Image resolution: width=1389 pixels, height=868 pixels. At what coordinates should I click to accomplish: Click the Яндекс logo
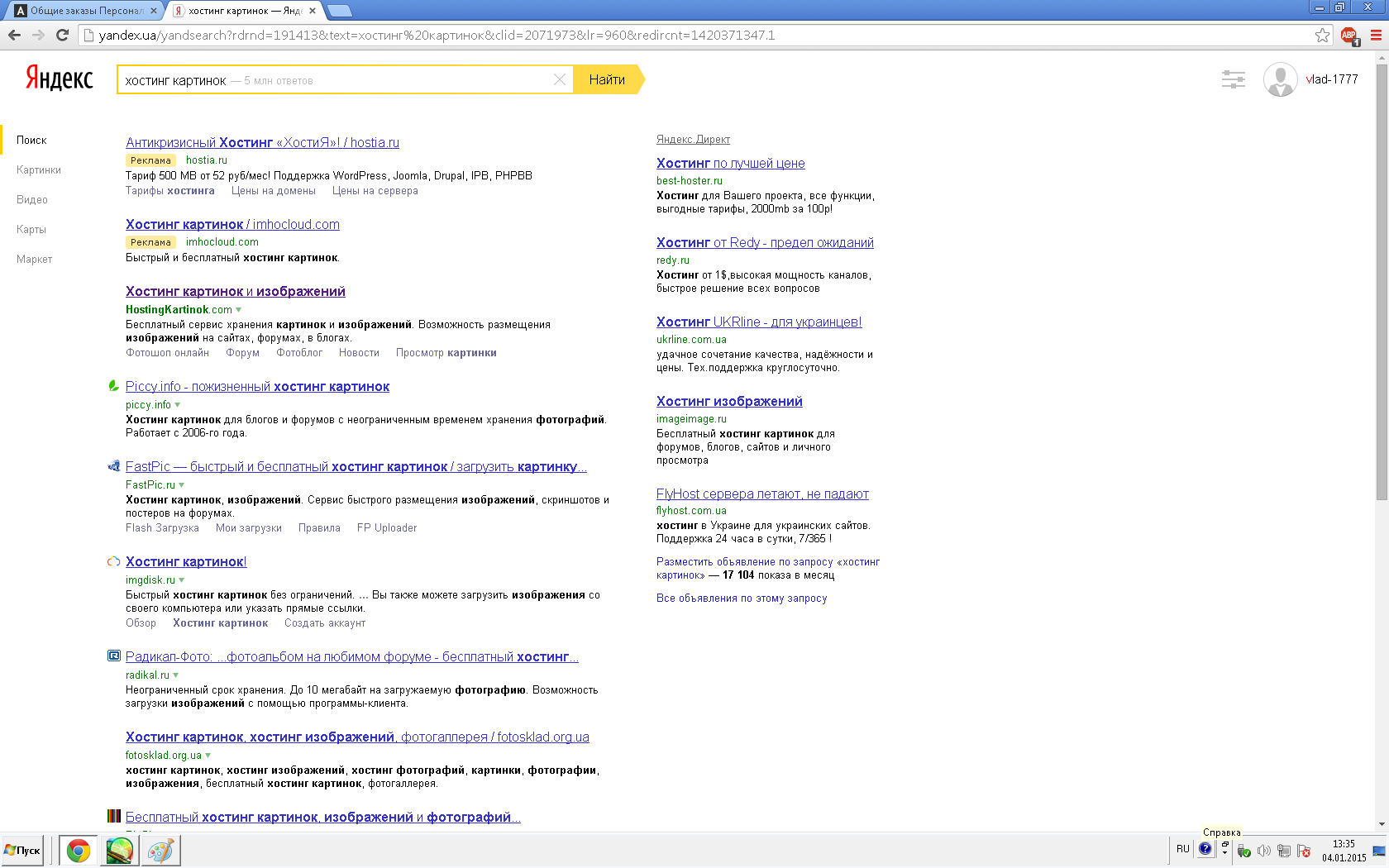click(x=60, y=78)
